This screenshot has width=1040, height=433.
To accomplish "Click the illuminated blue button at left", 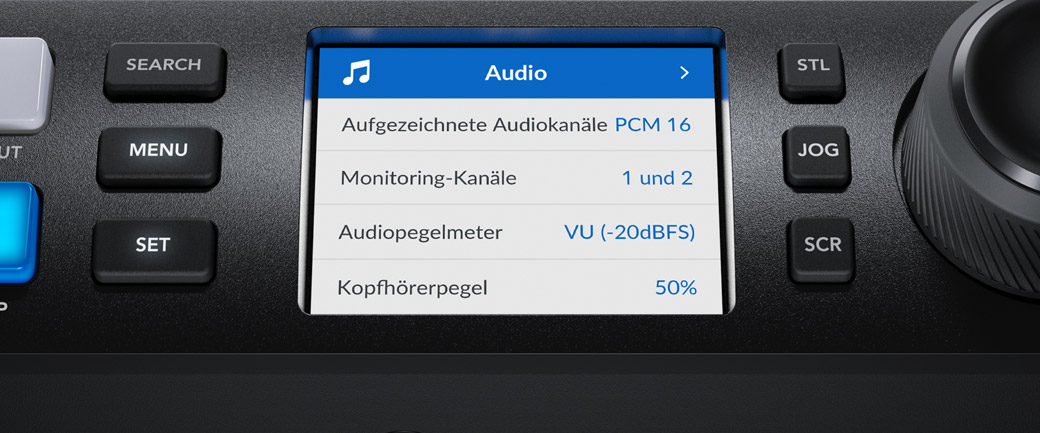I will [17, 232].
